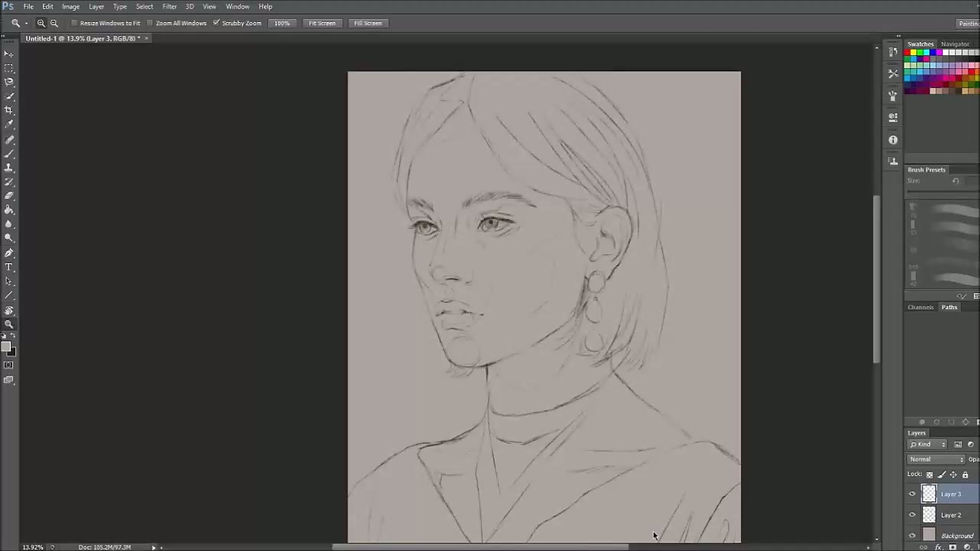Select the Dodge tool
The height and width of the screenshot is (551, 980).
pyautogui.click(x=9, y=237)
